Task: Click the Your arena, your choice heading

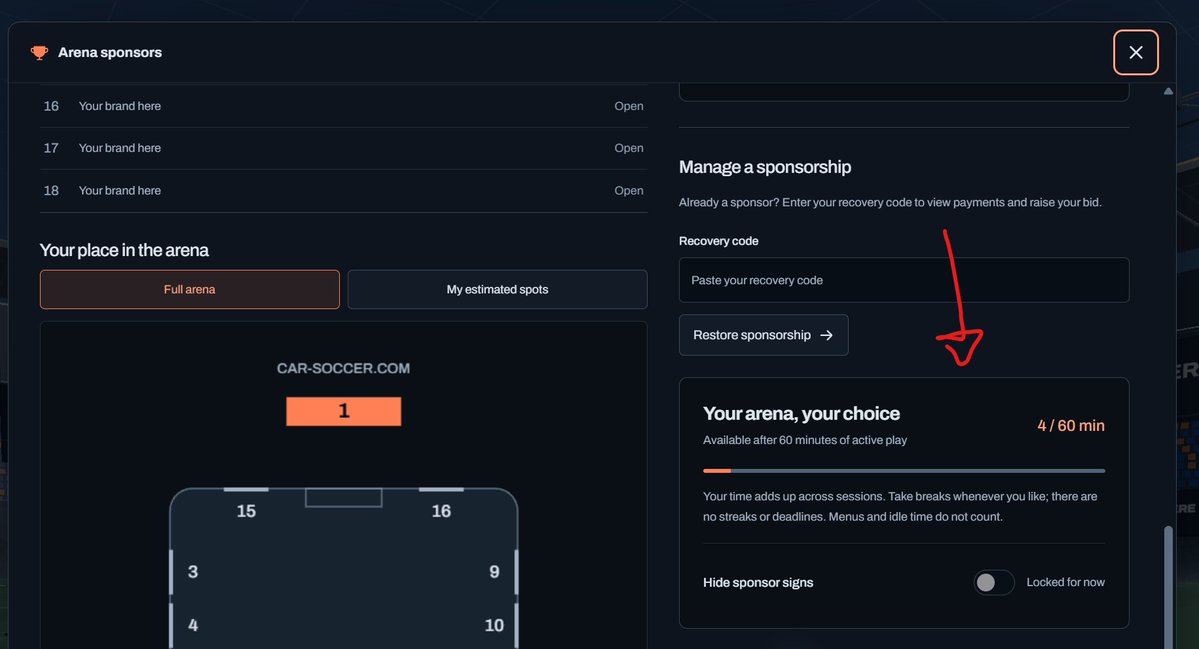Action: 801,414
